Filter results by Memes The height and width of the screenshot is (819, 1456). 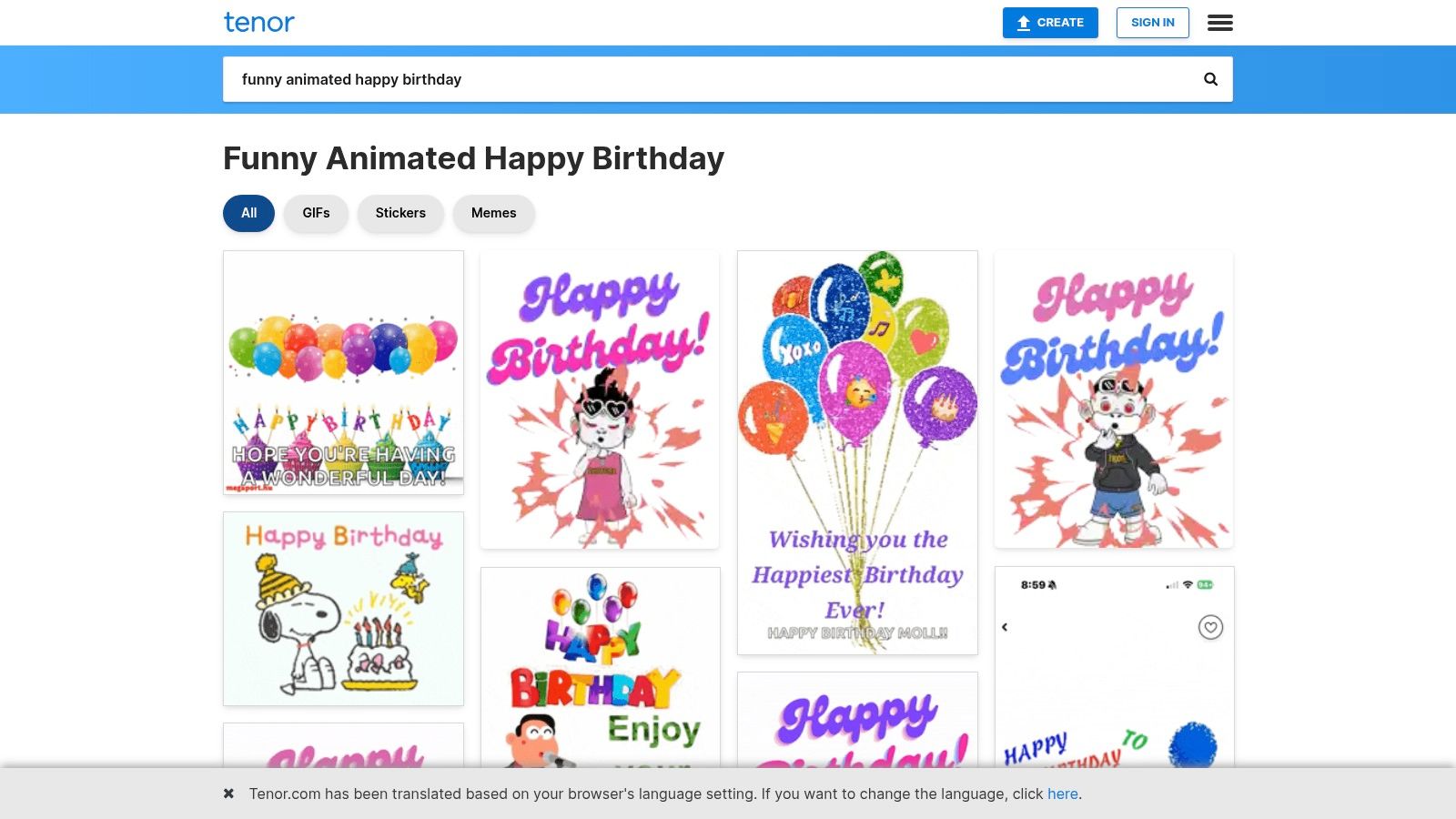pos(493,213)
